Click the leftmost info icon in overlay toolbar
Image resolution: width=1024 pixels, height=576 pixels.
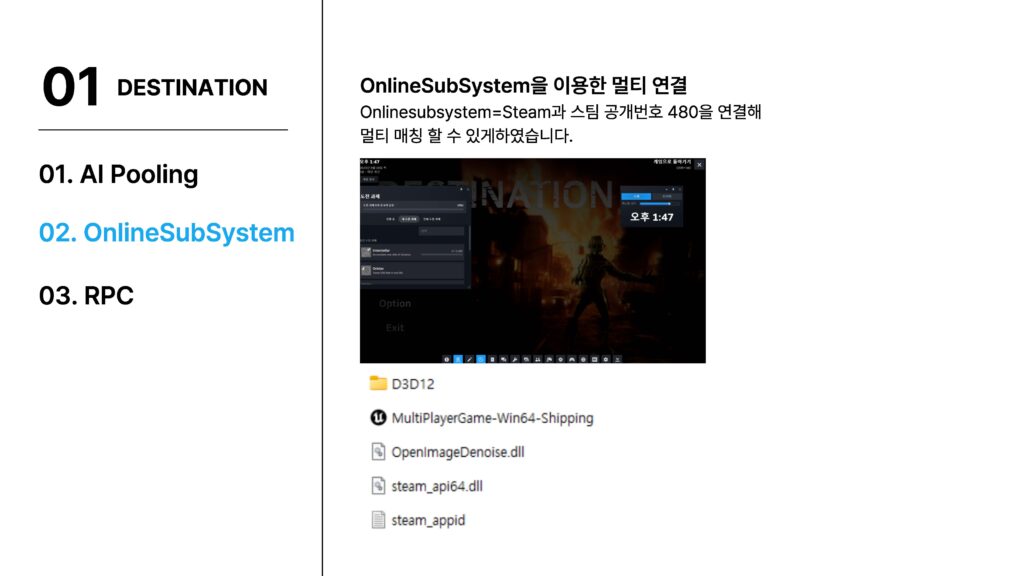[446, 358]
